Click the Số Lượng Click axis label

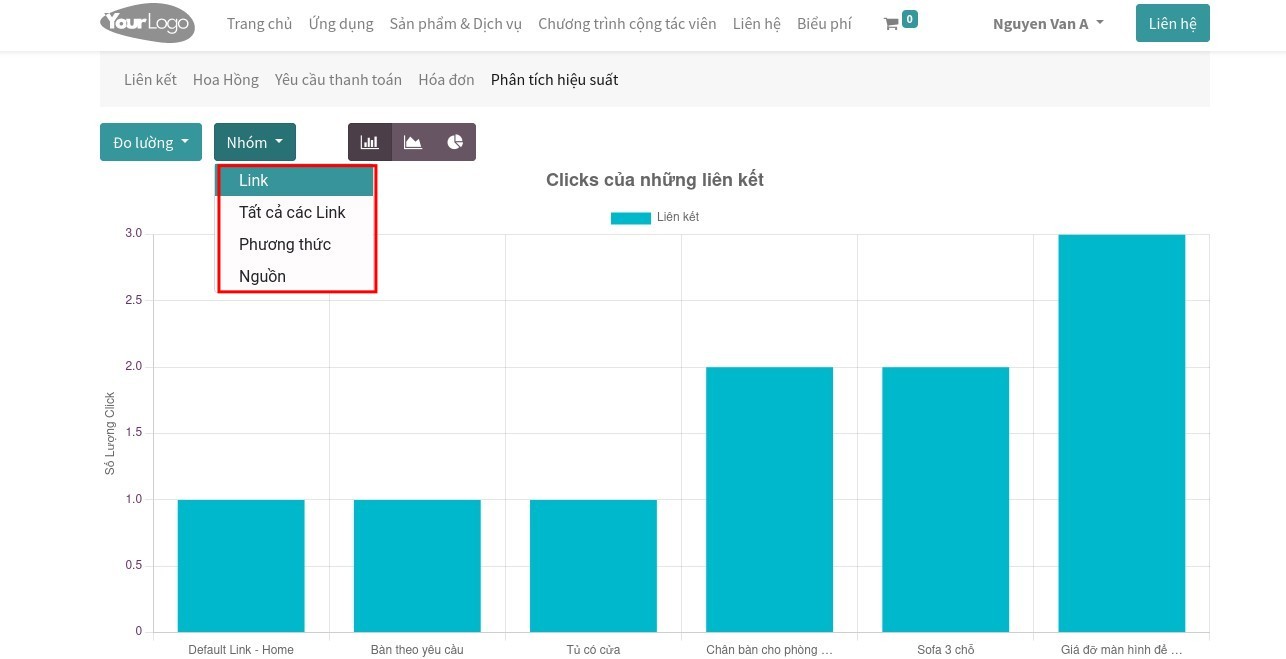tap(110, 433)
